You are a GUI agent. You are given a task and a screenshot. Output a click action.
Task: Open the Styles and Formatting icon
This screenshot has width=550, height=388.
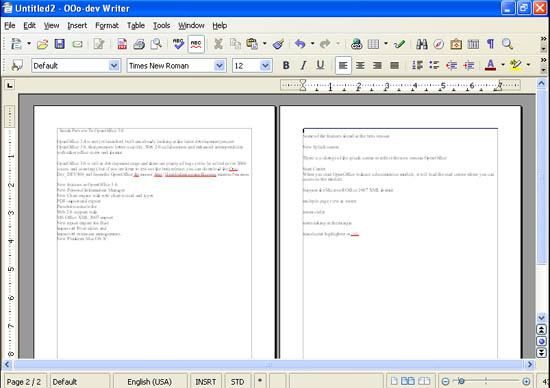click(x=17, y=66)
